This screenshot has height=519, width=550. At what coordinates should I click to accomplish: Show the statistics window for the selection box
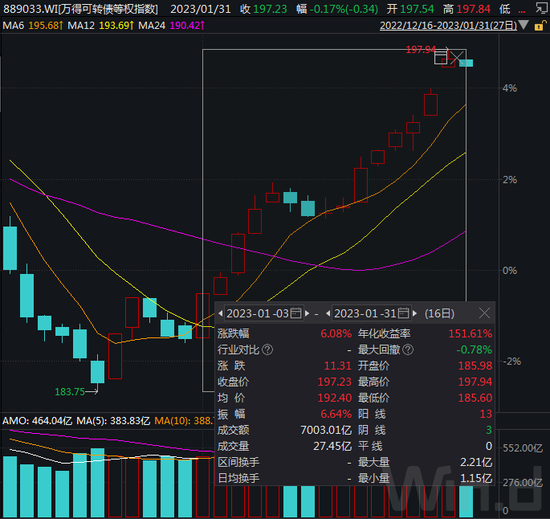(x=441, y=58)
